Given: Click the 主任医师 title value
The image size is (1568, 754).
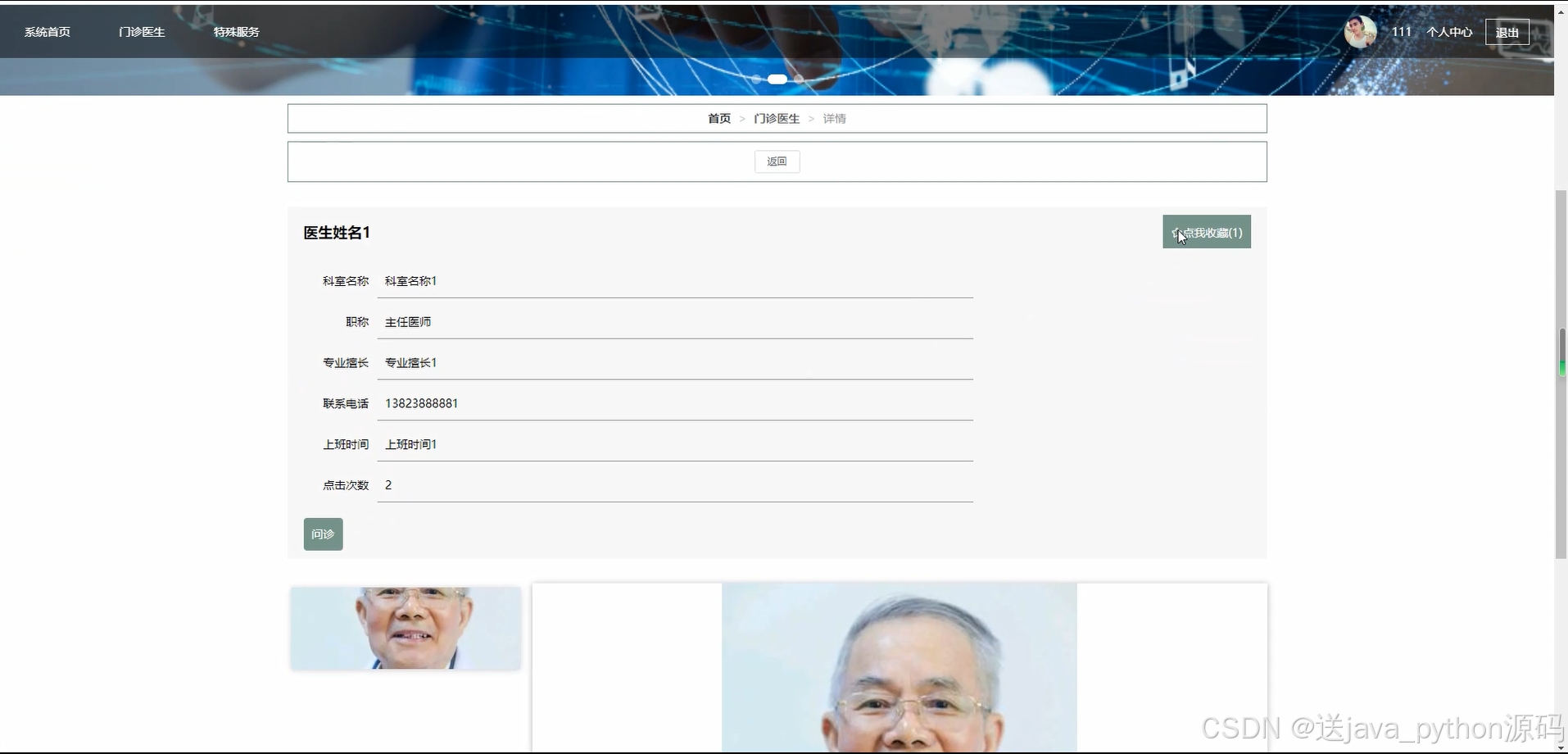Looking at the screenshot, I should click(408, 322).
